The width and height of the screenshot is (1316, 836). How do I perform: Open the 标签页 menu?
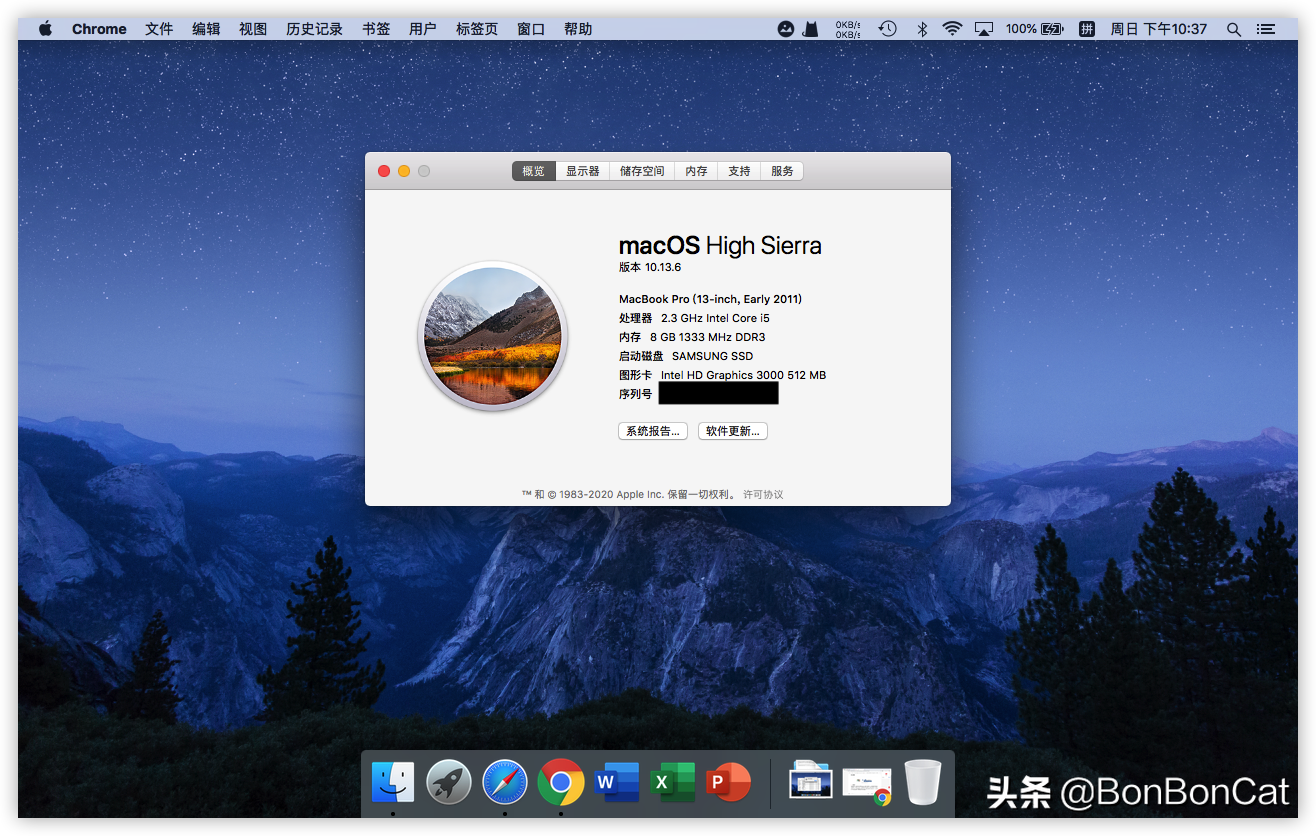pos(477,29)
